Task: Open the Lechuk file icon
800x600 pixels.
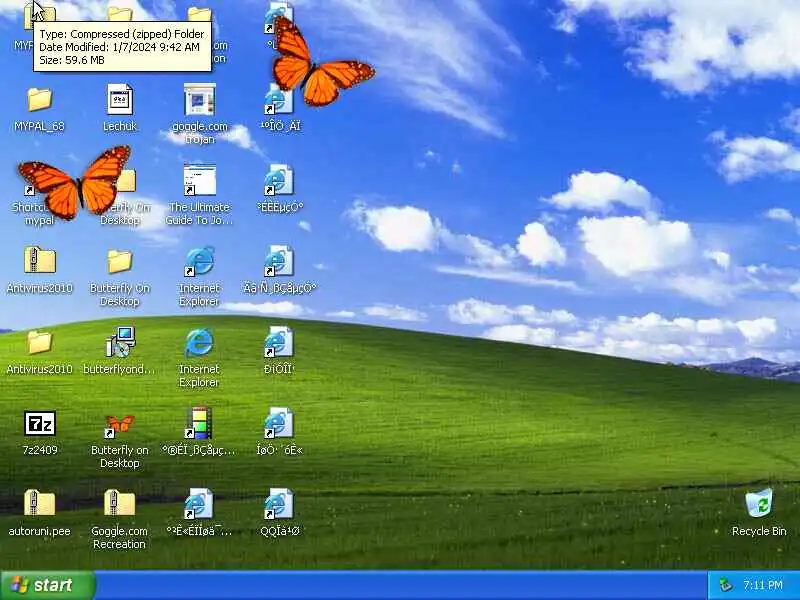Action: (x=120, y=99)
